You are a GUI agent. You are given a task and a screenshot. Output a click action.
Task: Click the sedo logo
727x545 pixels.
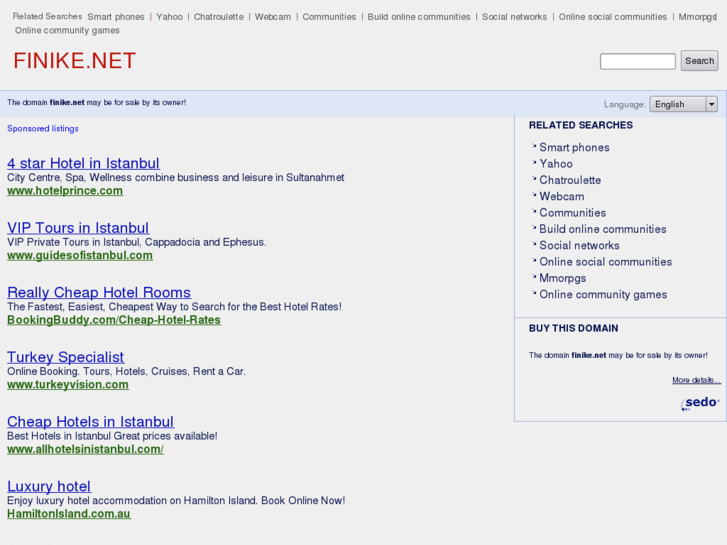pos(700,403)
